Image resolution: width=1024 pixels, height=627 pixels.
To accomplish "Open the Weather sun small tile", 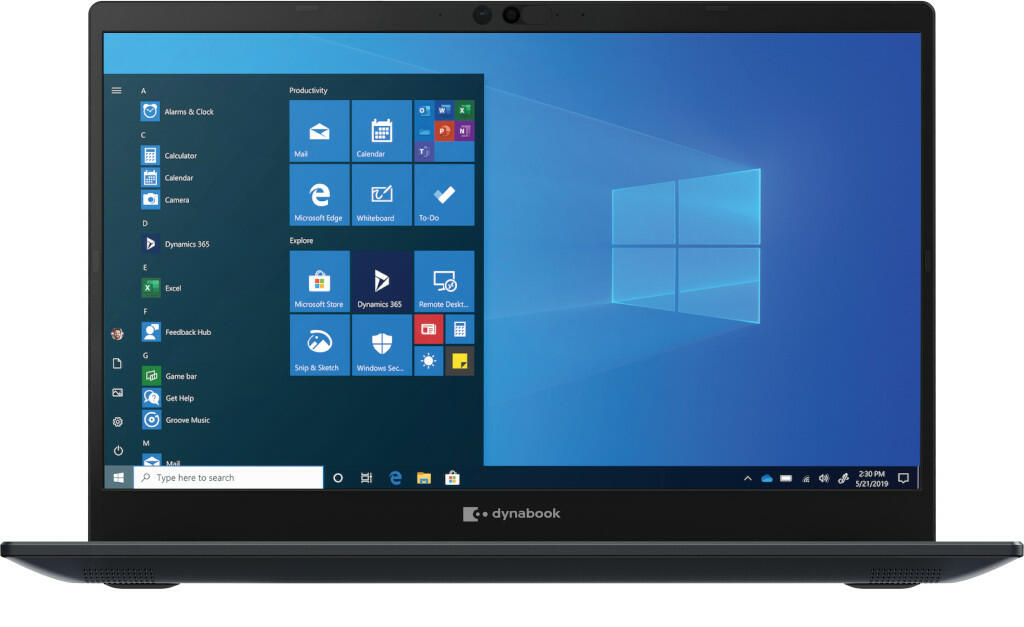I will (x=428, y=361).
